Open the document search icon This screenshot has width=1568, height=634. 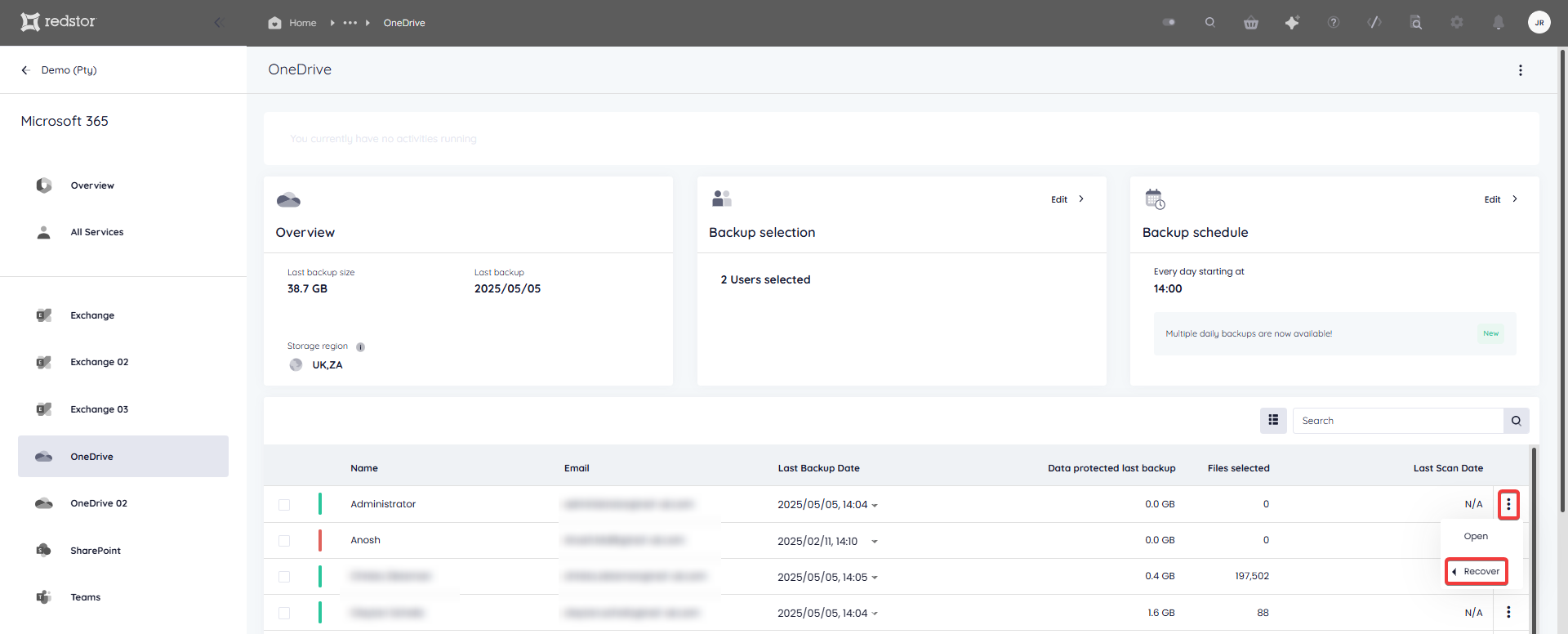[1416, 22]
